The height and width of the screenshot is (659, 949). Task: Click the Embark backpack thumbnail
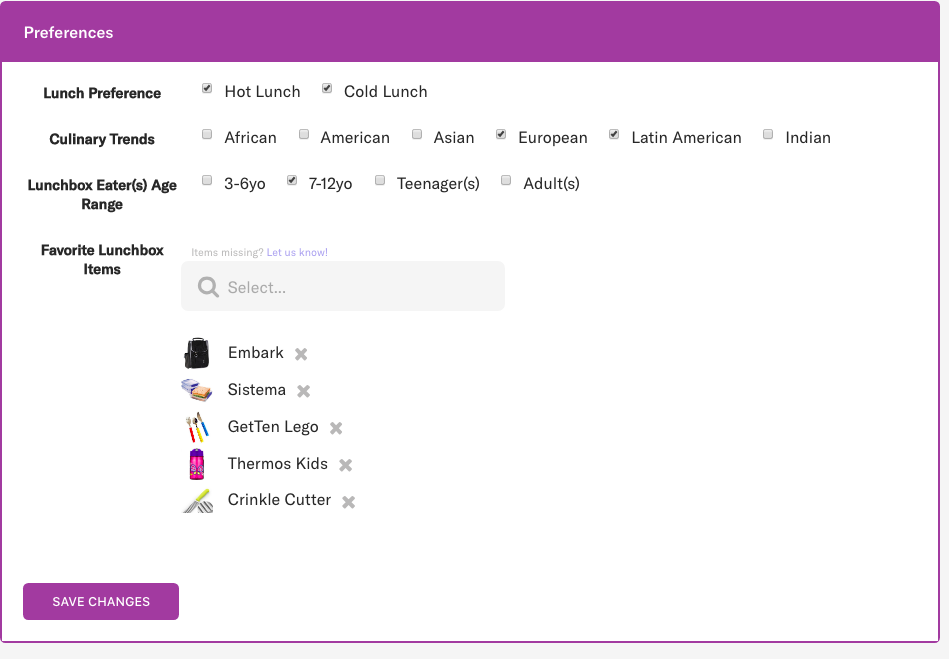click(197, 353)
